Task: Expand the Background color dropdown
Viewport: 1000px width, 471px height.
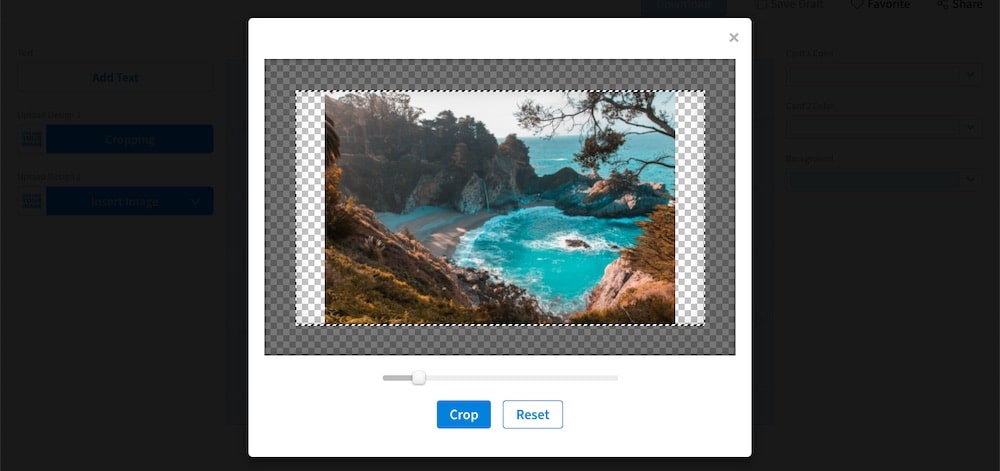Action: click(970, 180)
